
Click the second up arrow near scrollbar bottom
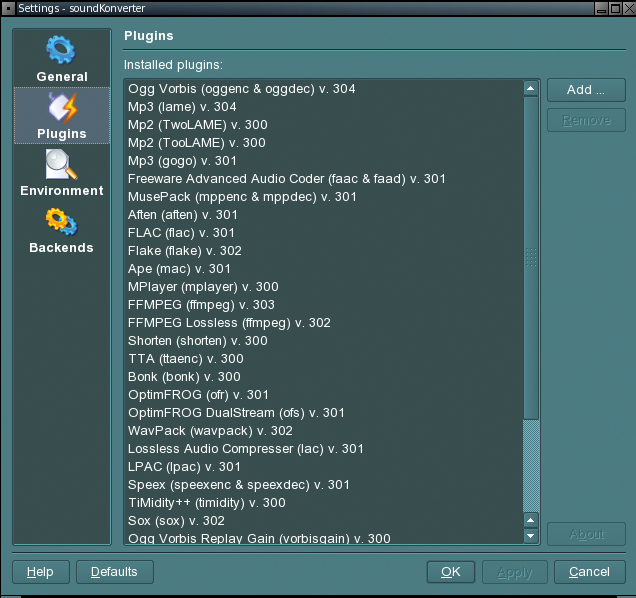tap(531, 520)
